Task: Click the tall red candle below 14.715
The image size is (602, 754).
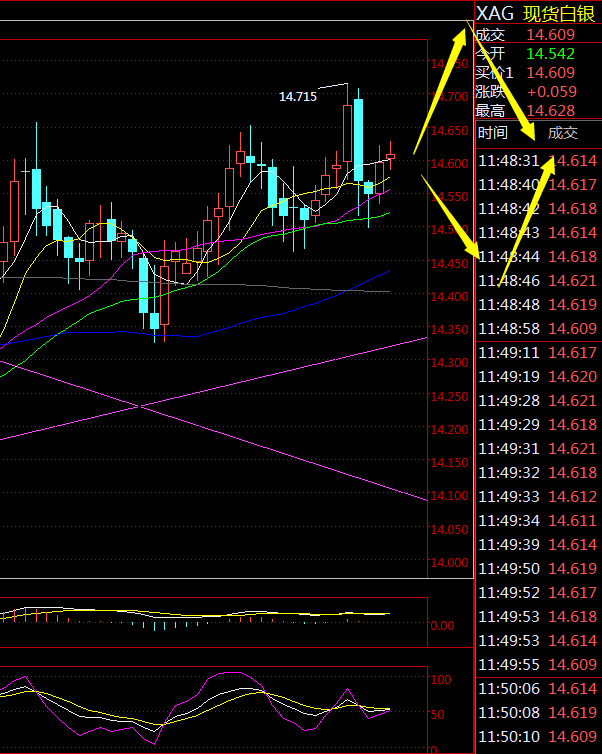Action: (347, 133)
